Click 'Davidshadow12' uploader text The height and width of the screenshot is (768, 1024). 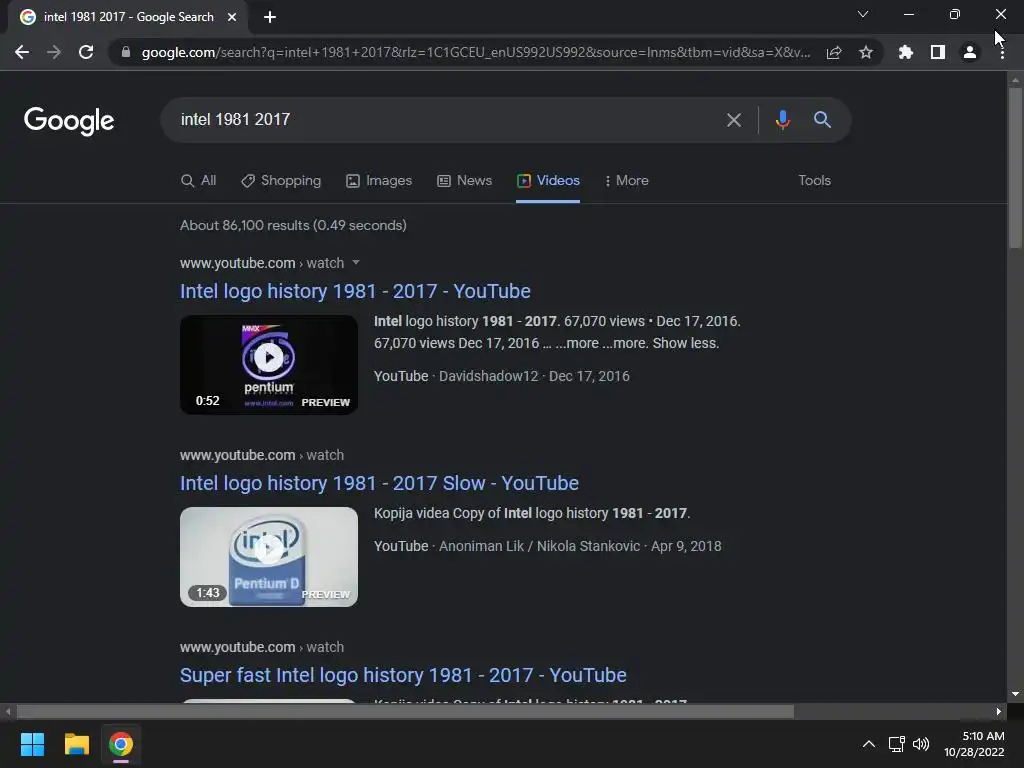488,376
